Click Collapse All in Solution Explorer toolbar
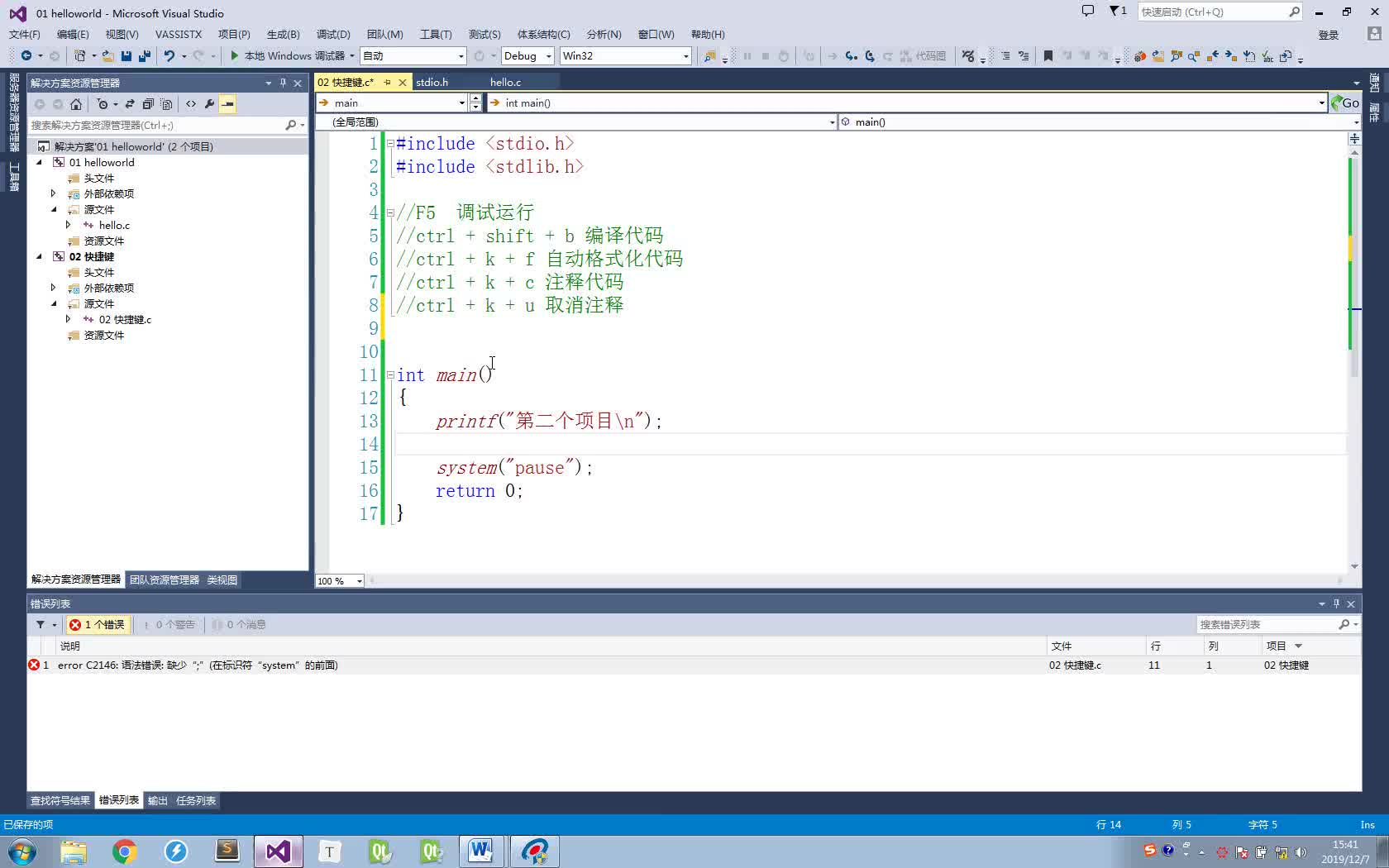Viewport: 1389px width, 868px height. coord(148,103)
